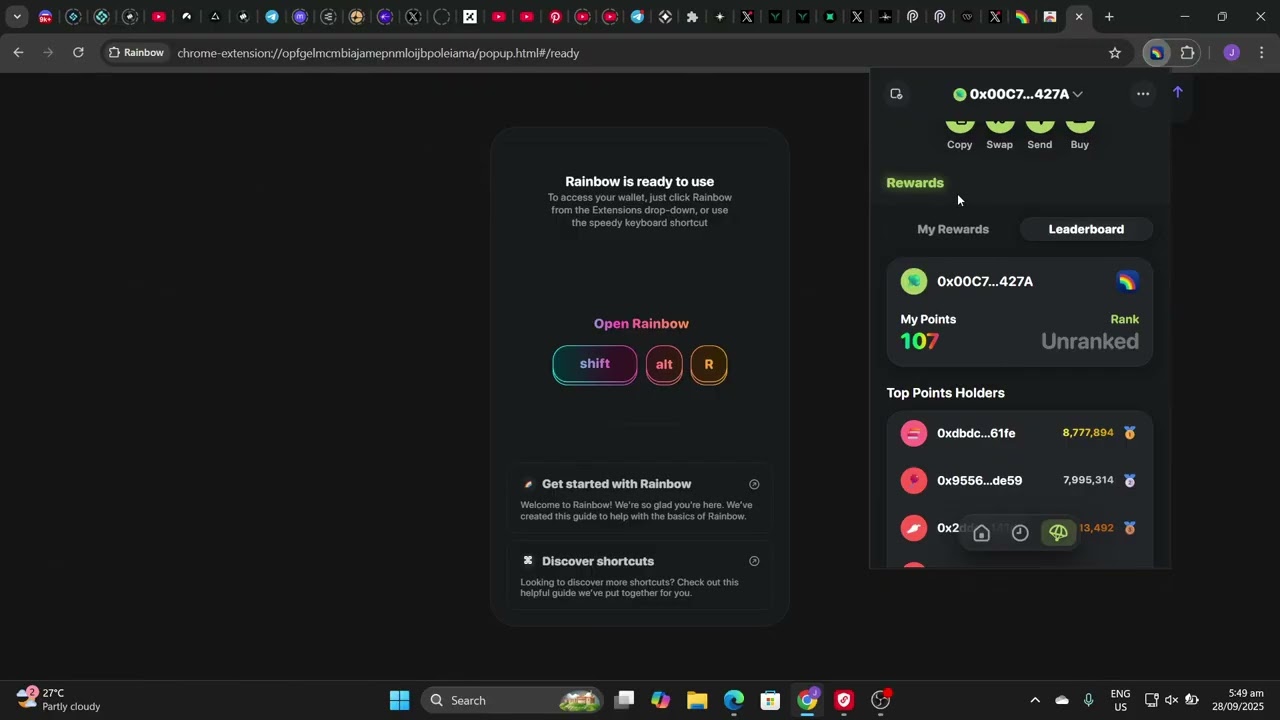Close the current browser tab

[x=1079, y=17]
